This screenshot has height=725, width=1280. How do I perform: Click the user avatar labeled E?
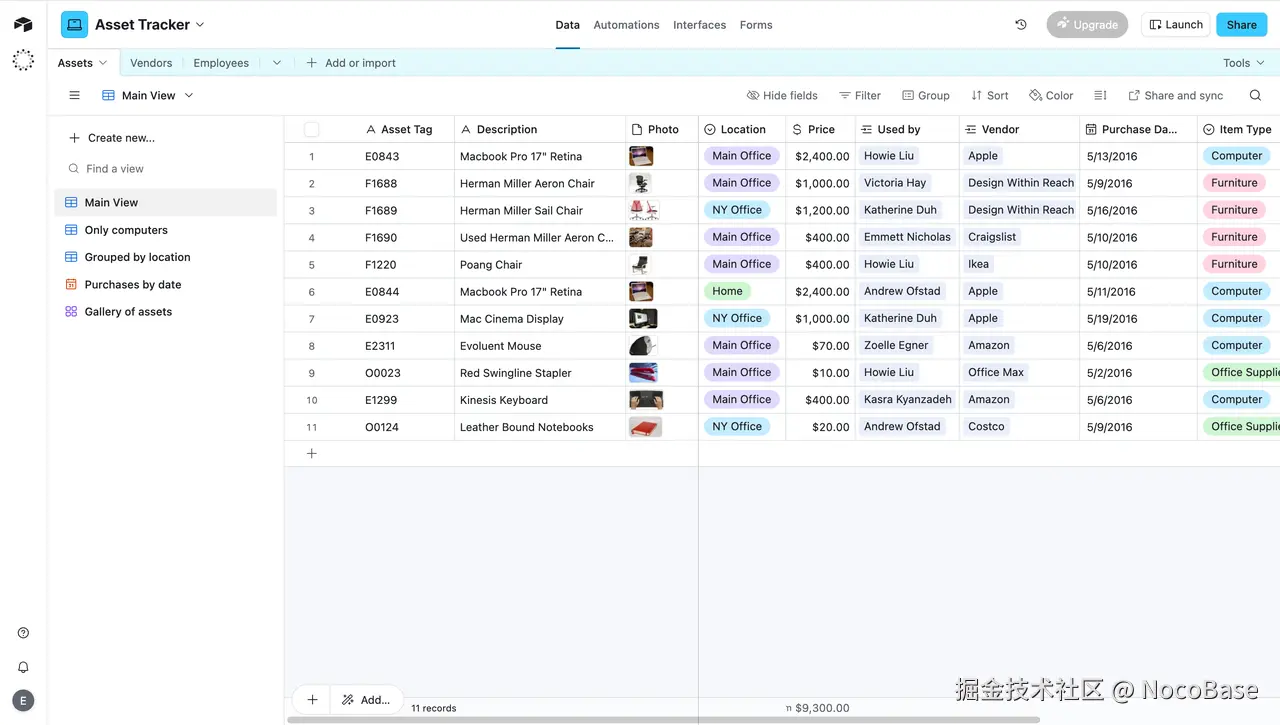tap(23, 701)
